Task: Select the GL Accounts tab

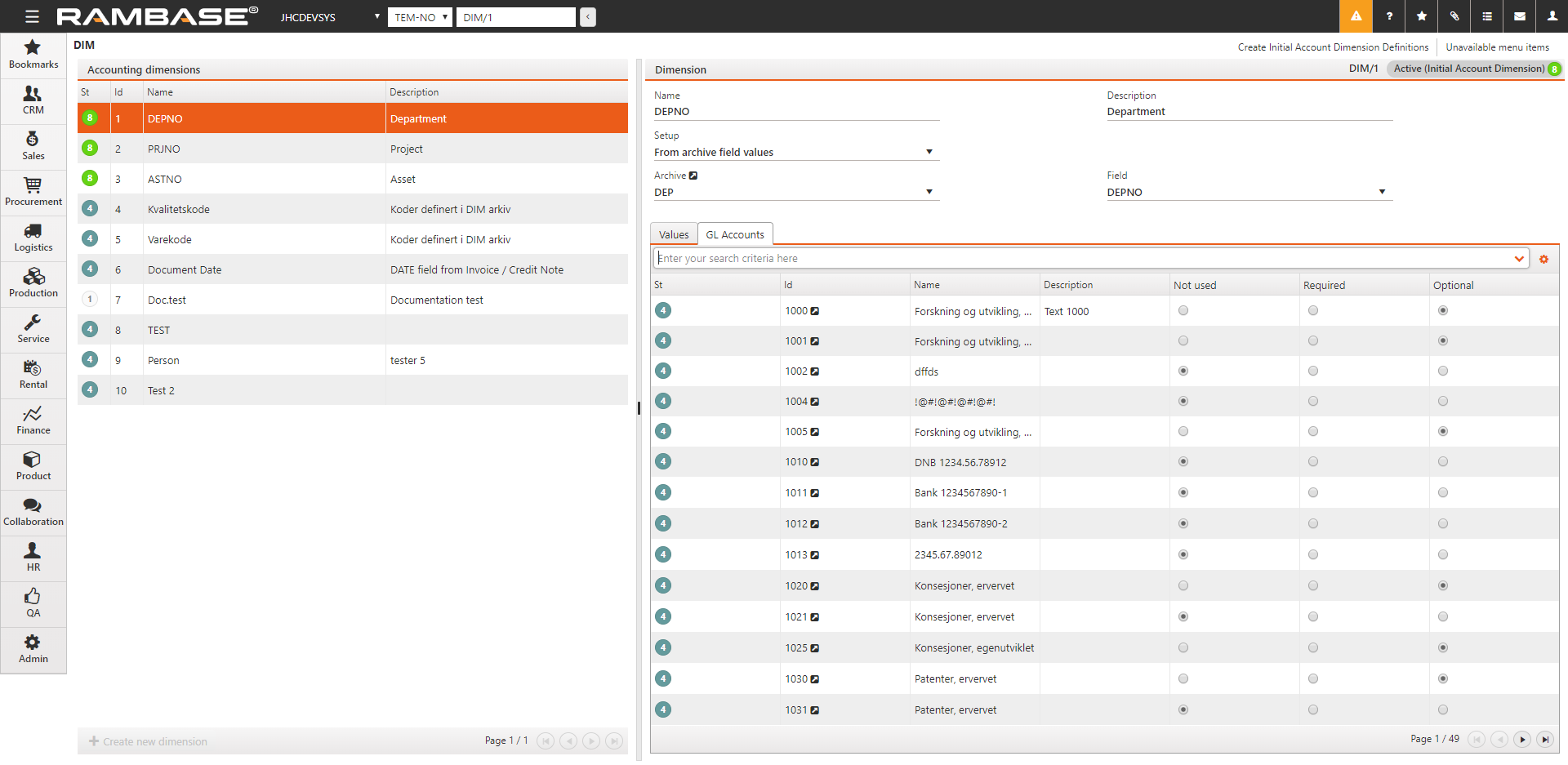Action: pos(735,234)
